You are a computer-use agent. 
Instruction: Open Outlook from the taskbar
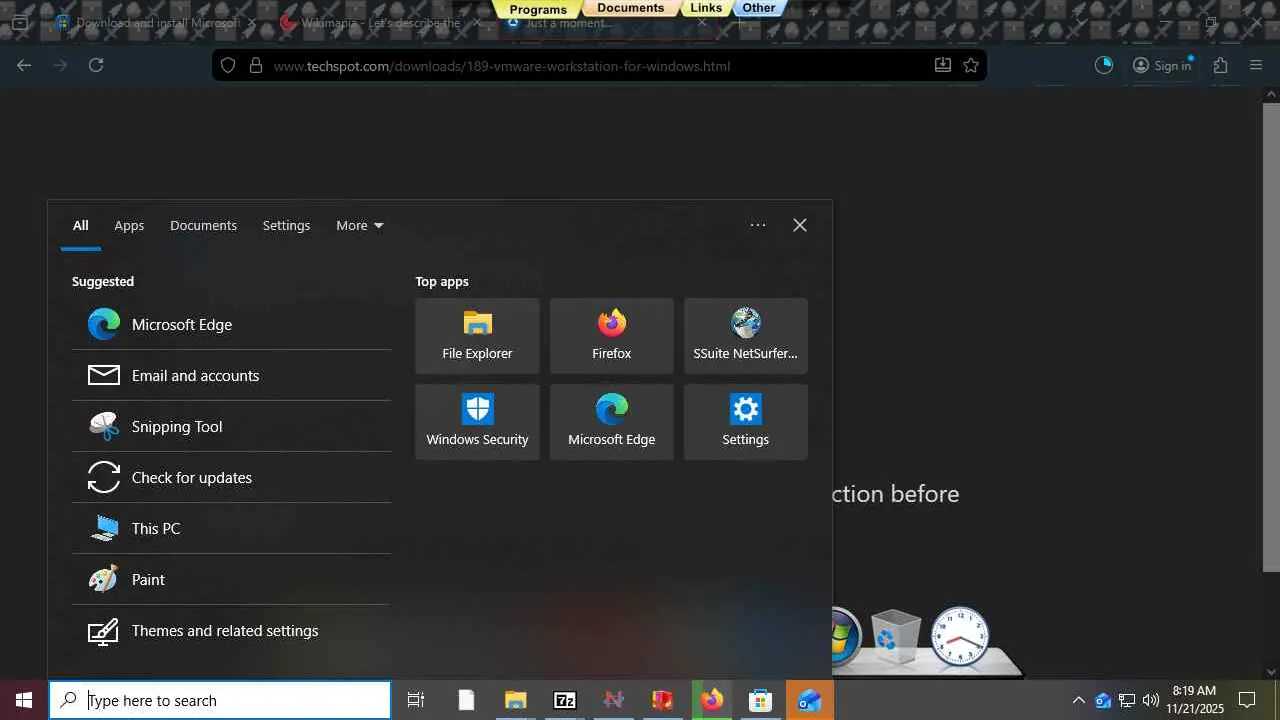click(810, 700)
